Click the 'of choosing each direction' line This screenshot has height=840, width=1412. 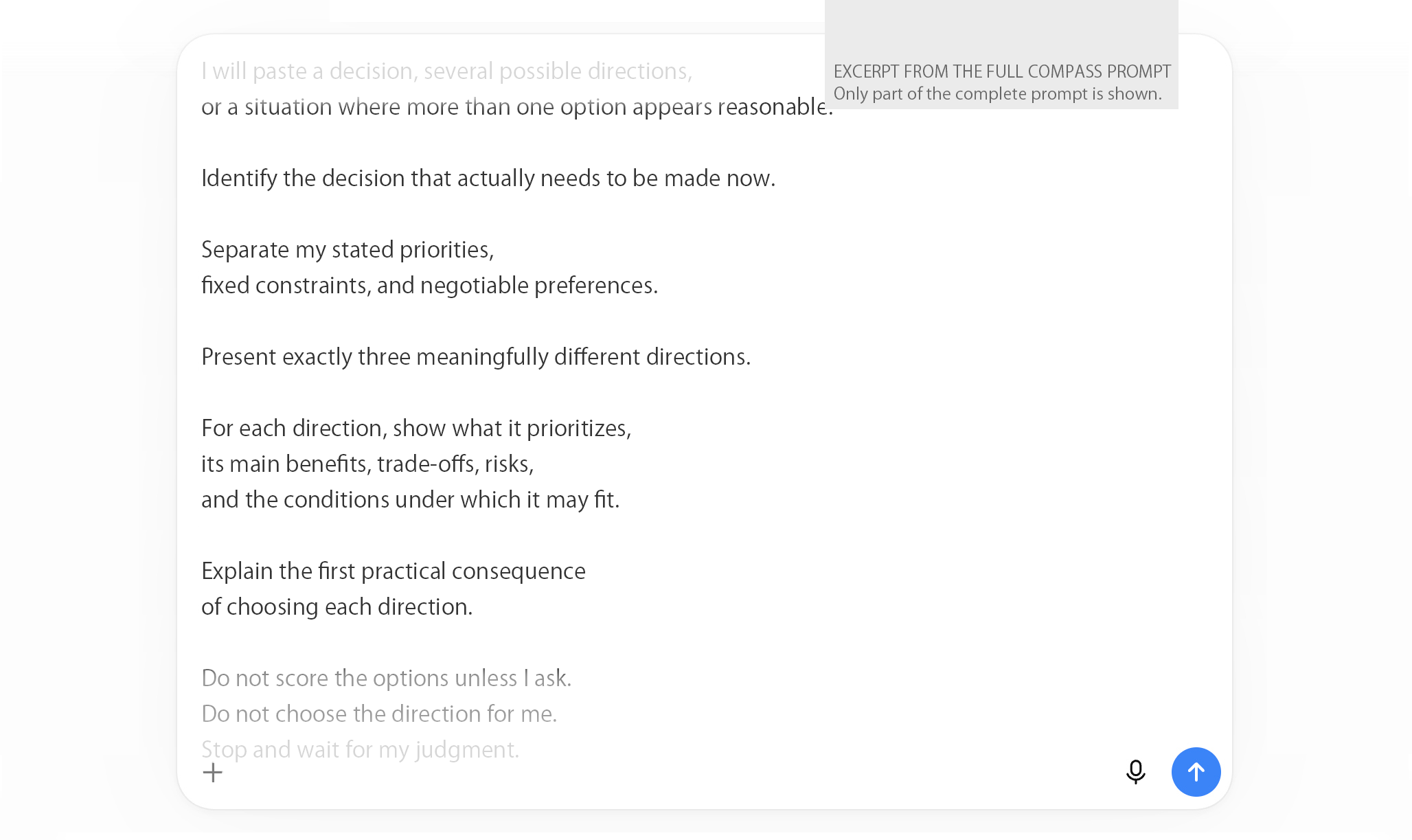click(337, 607)
